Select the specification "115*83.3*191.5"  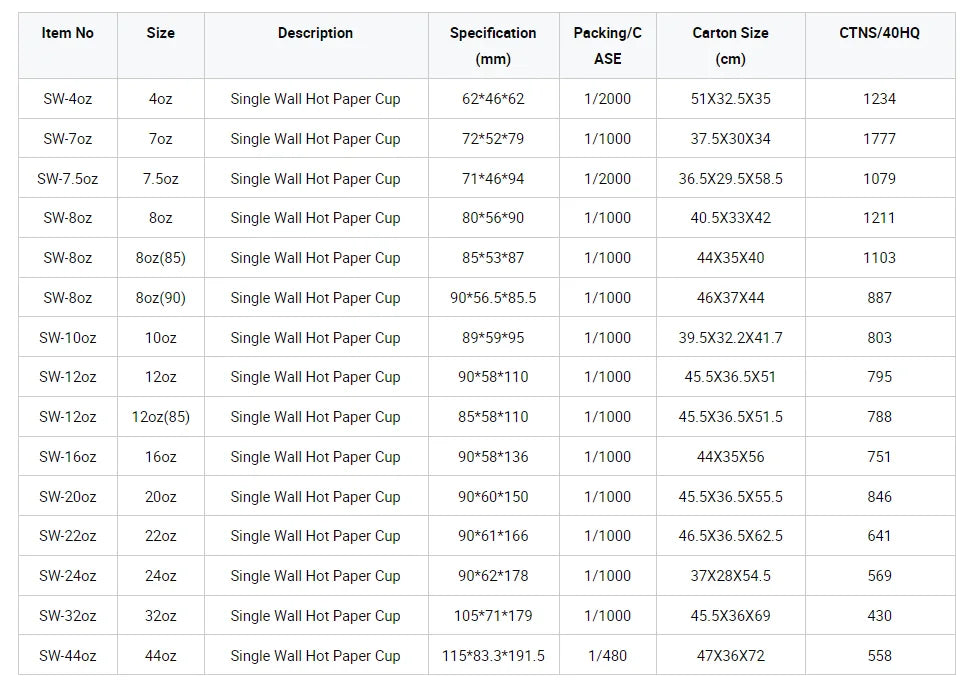tap(493, 656)
